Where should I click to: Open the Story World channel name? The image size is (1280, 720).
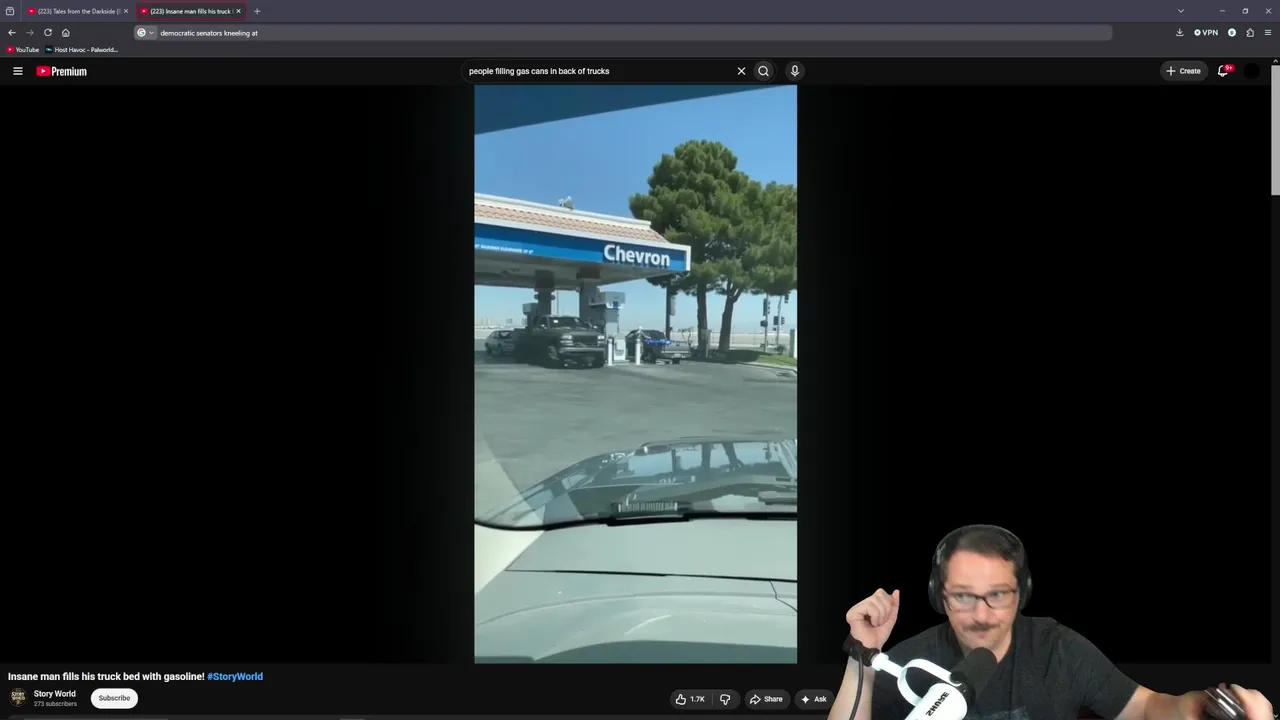(x=55, y=694)
